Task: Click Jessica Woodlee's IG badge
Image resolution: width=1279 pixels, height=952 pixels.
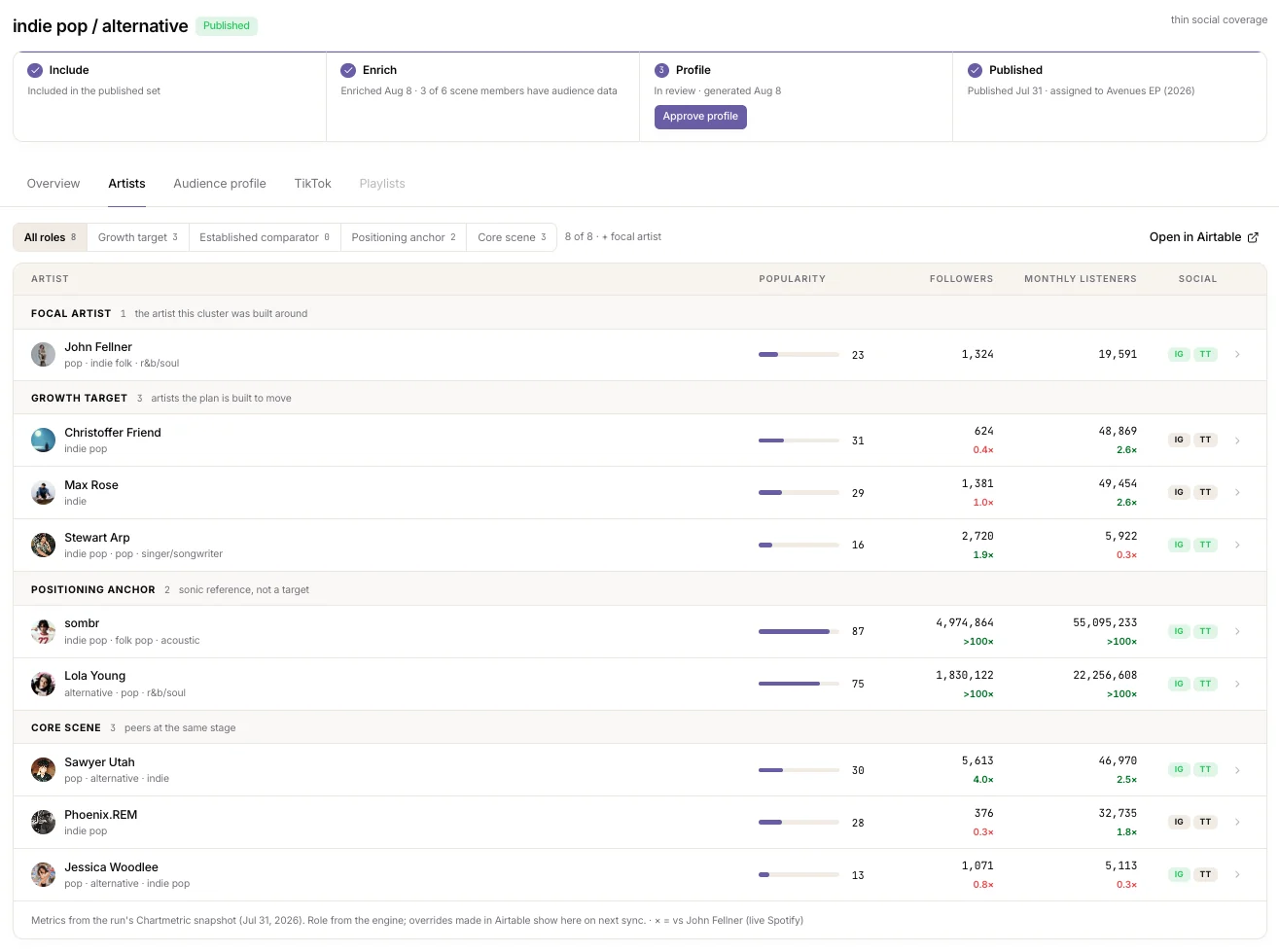Action: pos(1179,875)
